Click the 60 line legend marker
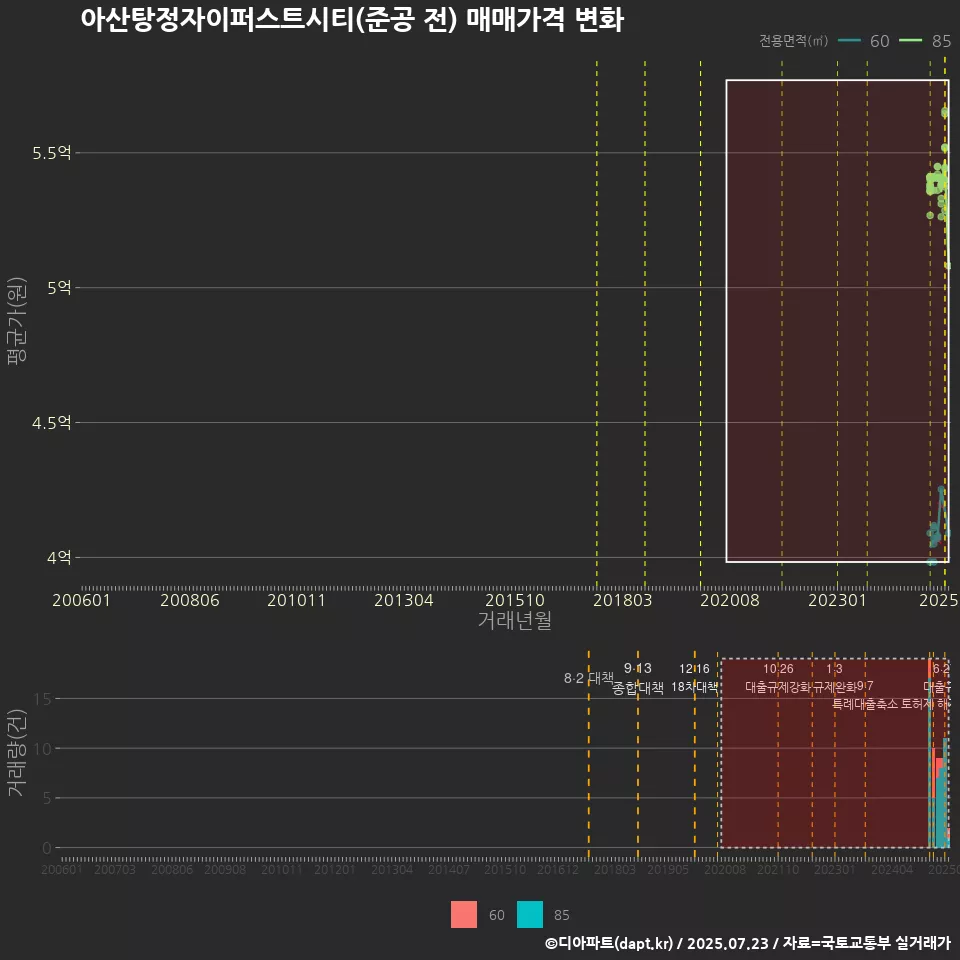The height and width of the screenshot is (960, 960). pos(849,41)
